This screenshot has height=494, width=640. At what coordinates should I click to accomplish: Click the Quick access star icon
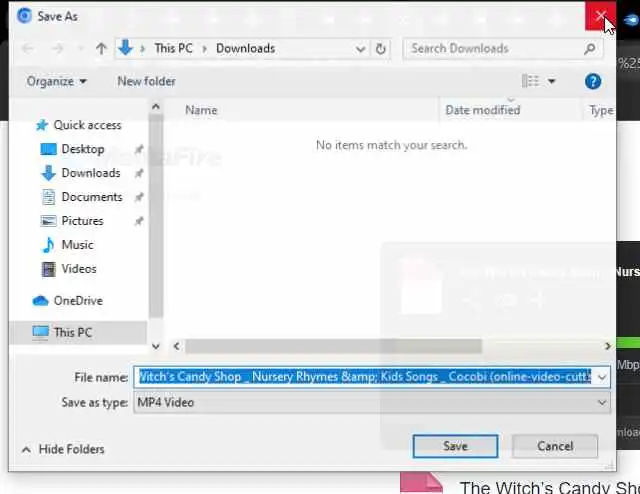[42, 125]
